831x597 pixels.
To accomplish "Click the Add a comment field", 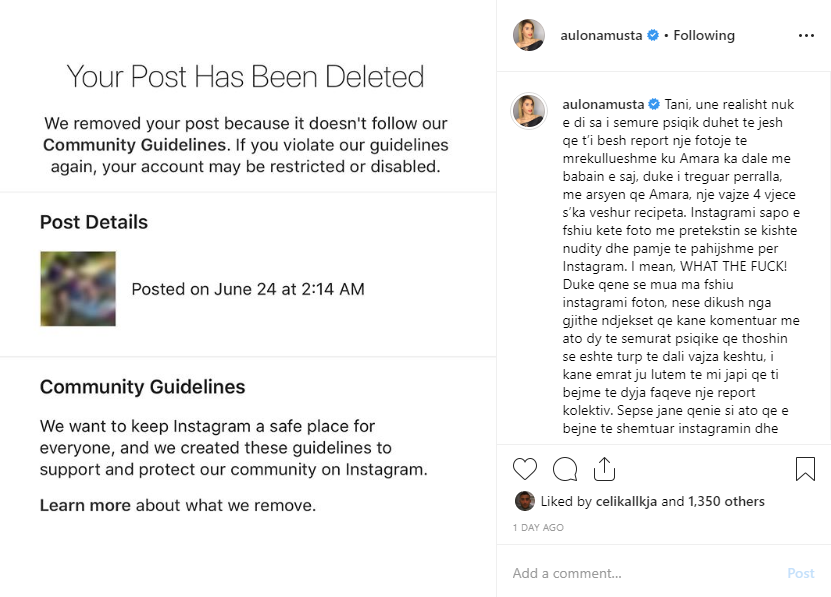I will [644, 573].
